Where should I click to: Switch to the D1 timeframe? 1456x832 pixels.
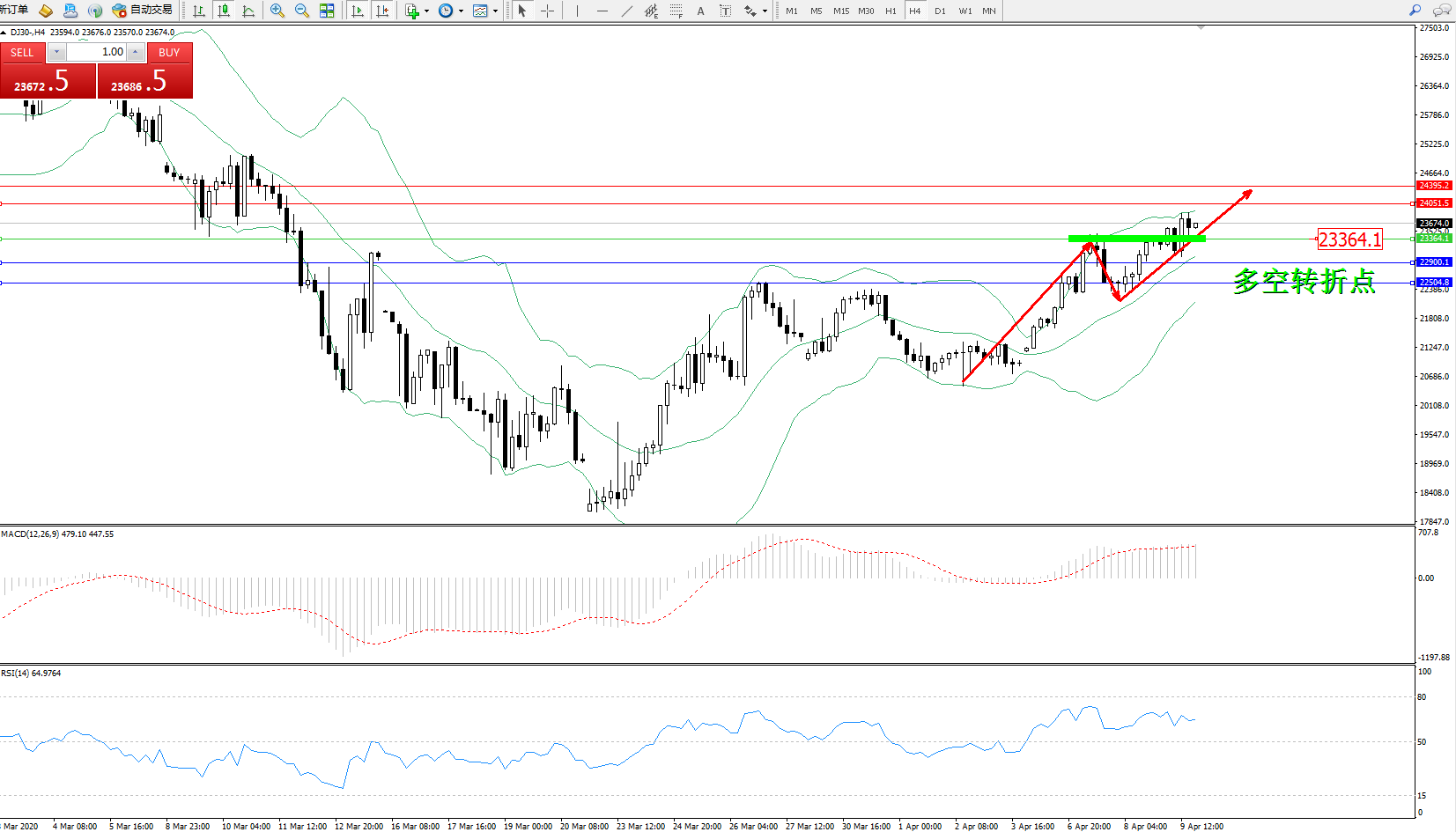[940, 11]
